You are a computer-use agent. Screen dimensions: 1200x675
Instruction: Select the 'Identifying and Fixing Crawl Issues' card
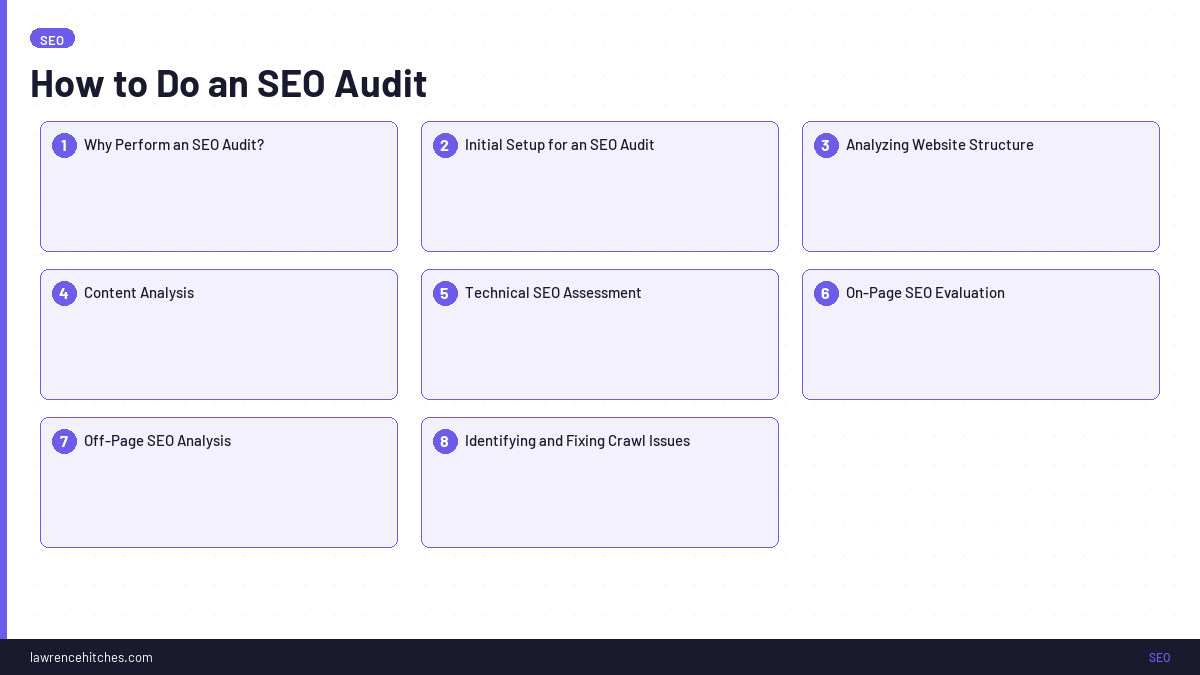[x=600, y=482]
